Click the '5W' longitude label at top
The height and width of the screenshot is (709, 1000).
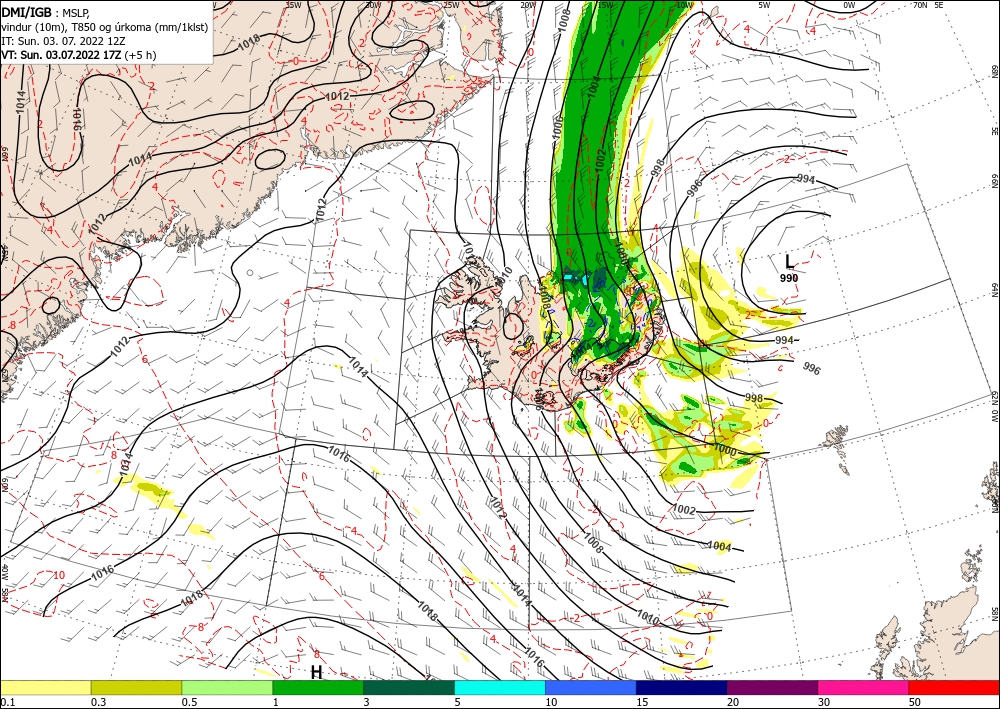coord(764,5)
